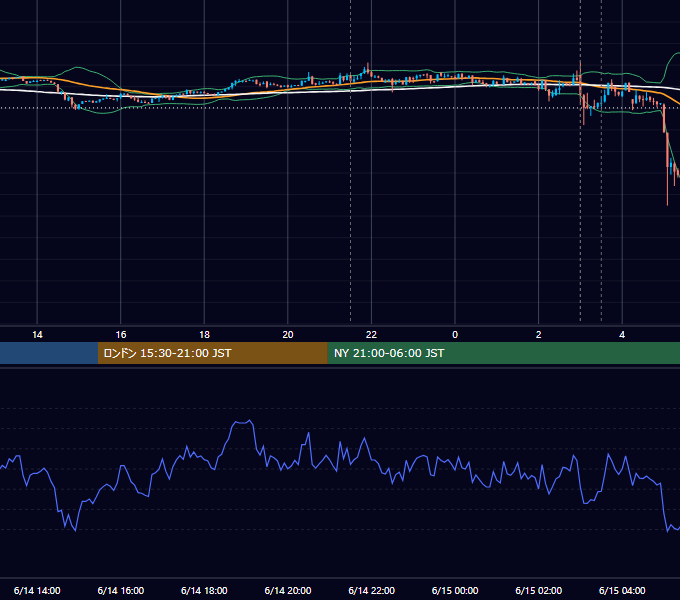Image resolution: width=680 pixels, height=600 pixels.
Task: Click the 22 hour label on upper axis
Action: pyautogui.click(x=371, y=335)
